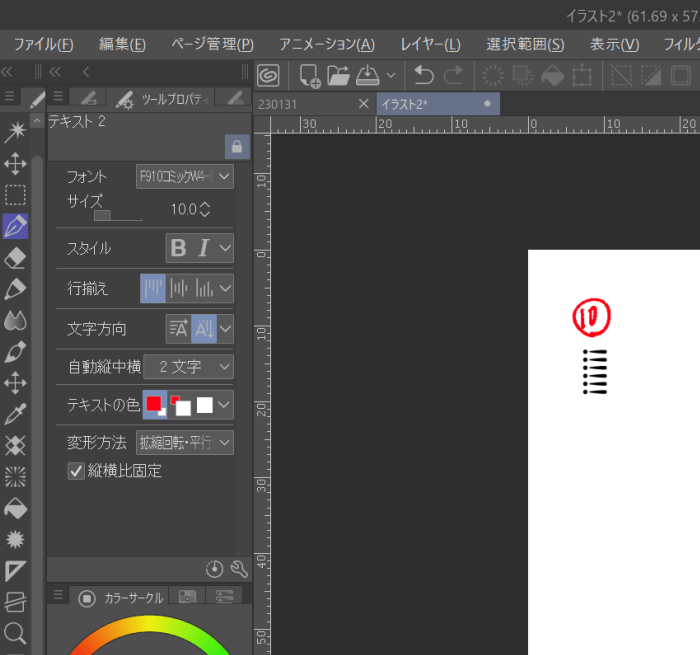700x655 pixels.
Task: Select the white transparent-color swatch in テキストの色
Action: tap(205, 405)
